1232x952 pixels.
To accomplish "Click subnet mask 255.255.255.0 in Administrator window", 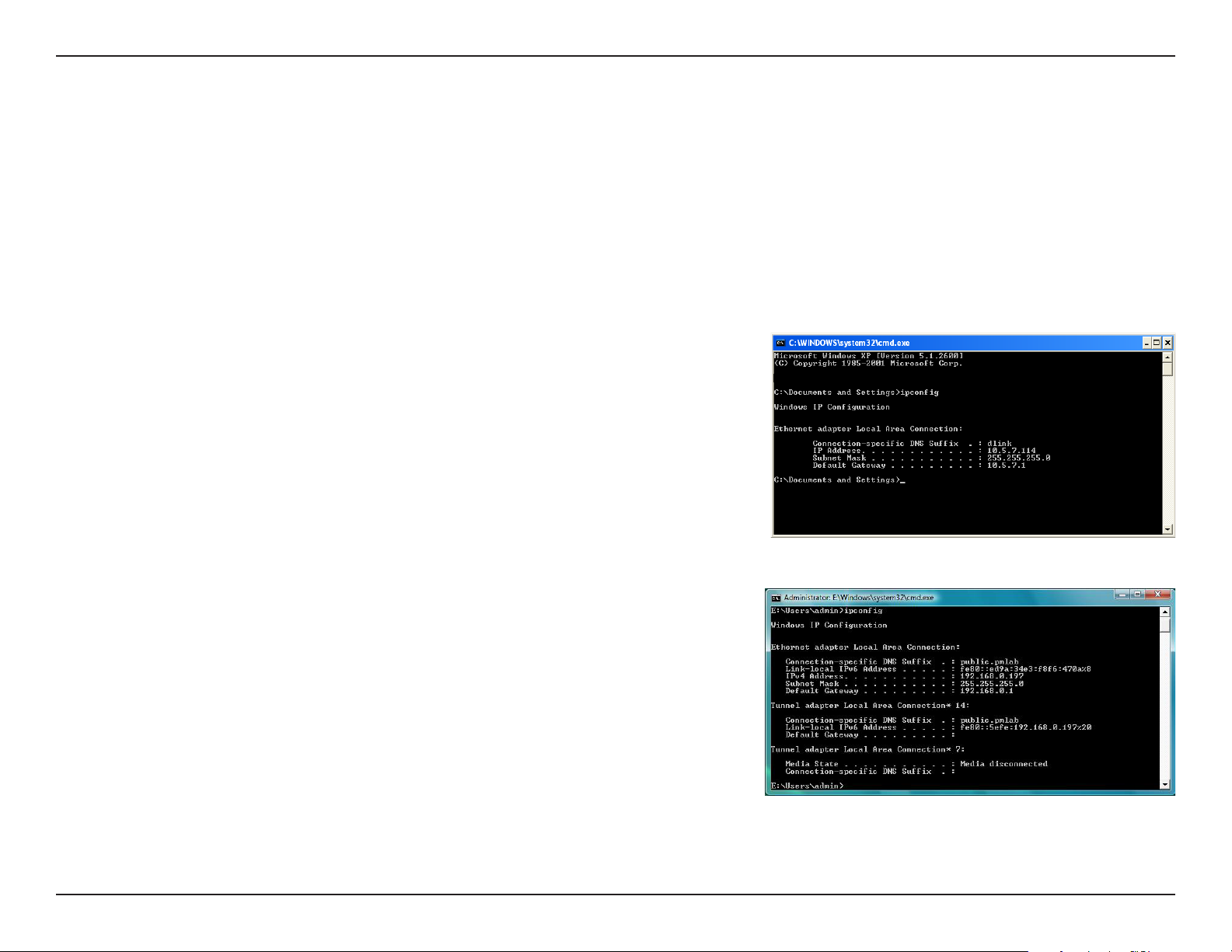I will pyautogui.click(x=992, y=684).
